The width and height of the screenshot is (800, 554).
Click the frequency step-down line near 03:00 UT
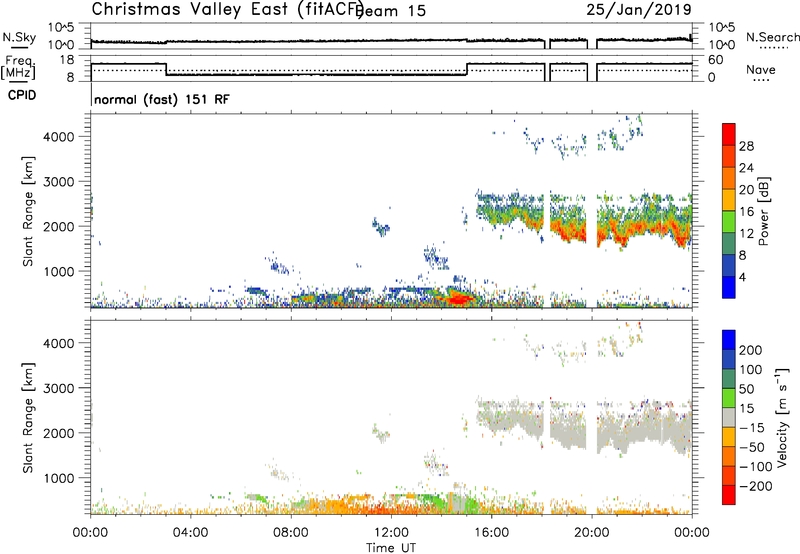[x=166, y=69]
